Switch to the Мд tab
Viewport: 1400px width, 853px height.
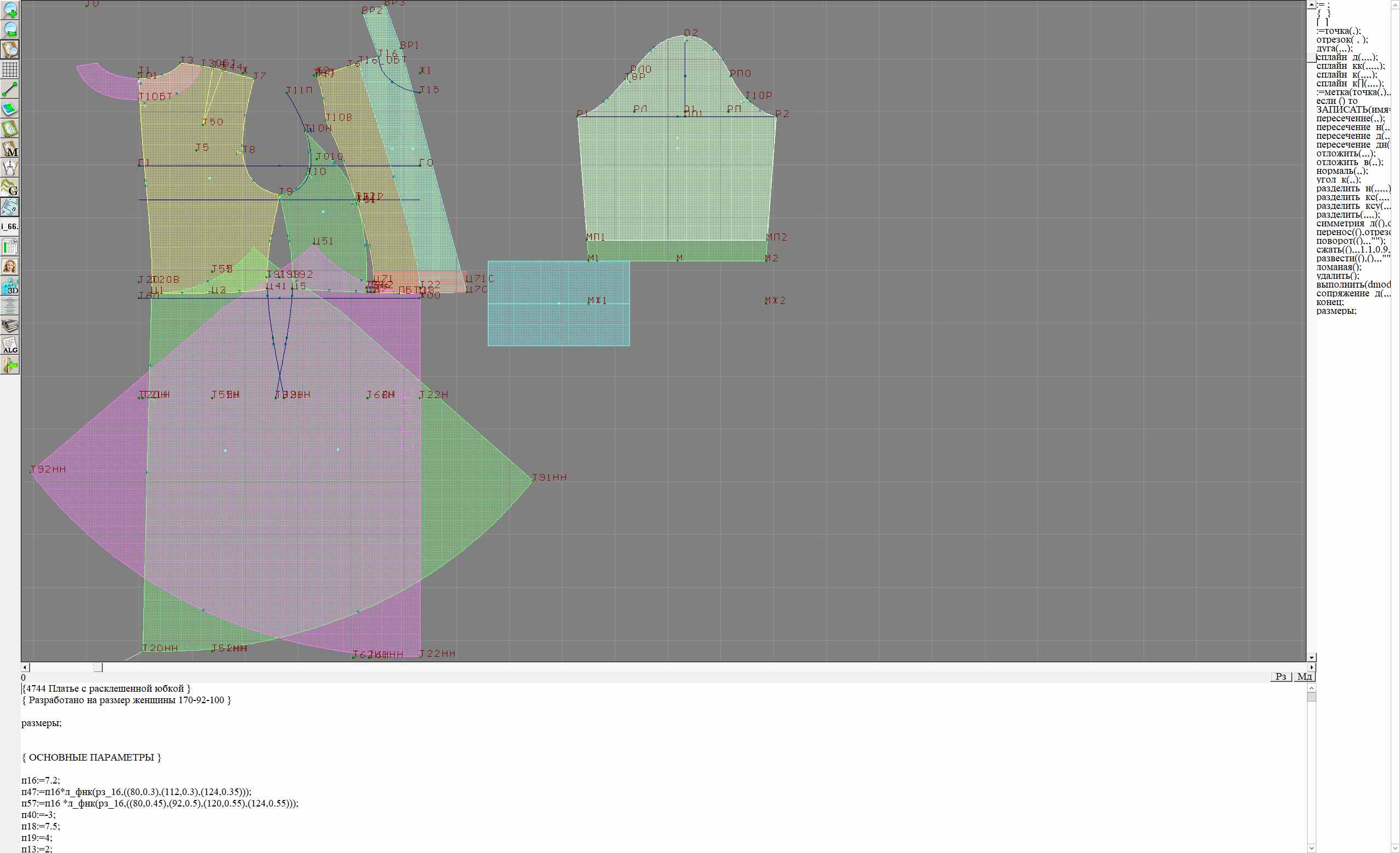(1304, 676)
